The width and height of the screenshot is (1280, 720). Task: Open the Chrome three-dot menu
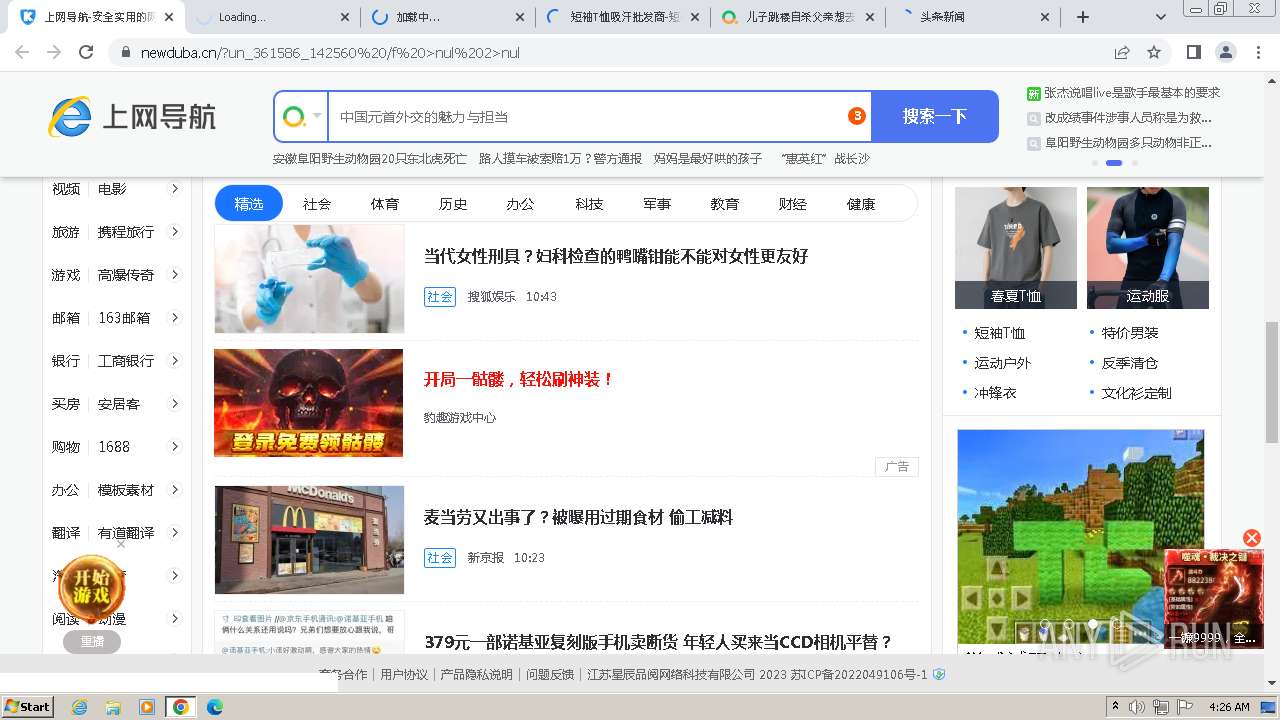click(1258, 52)
